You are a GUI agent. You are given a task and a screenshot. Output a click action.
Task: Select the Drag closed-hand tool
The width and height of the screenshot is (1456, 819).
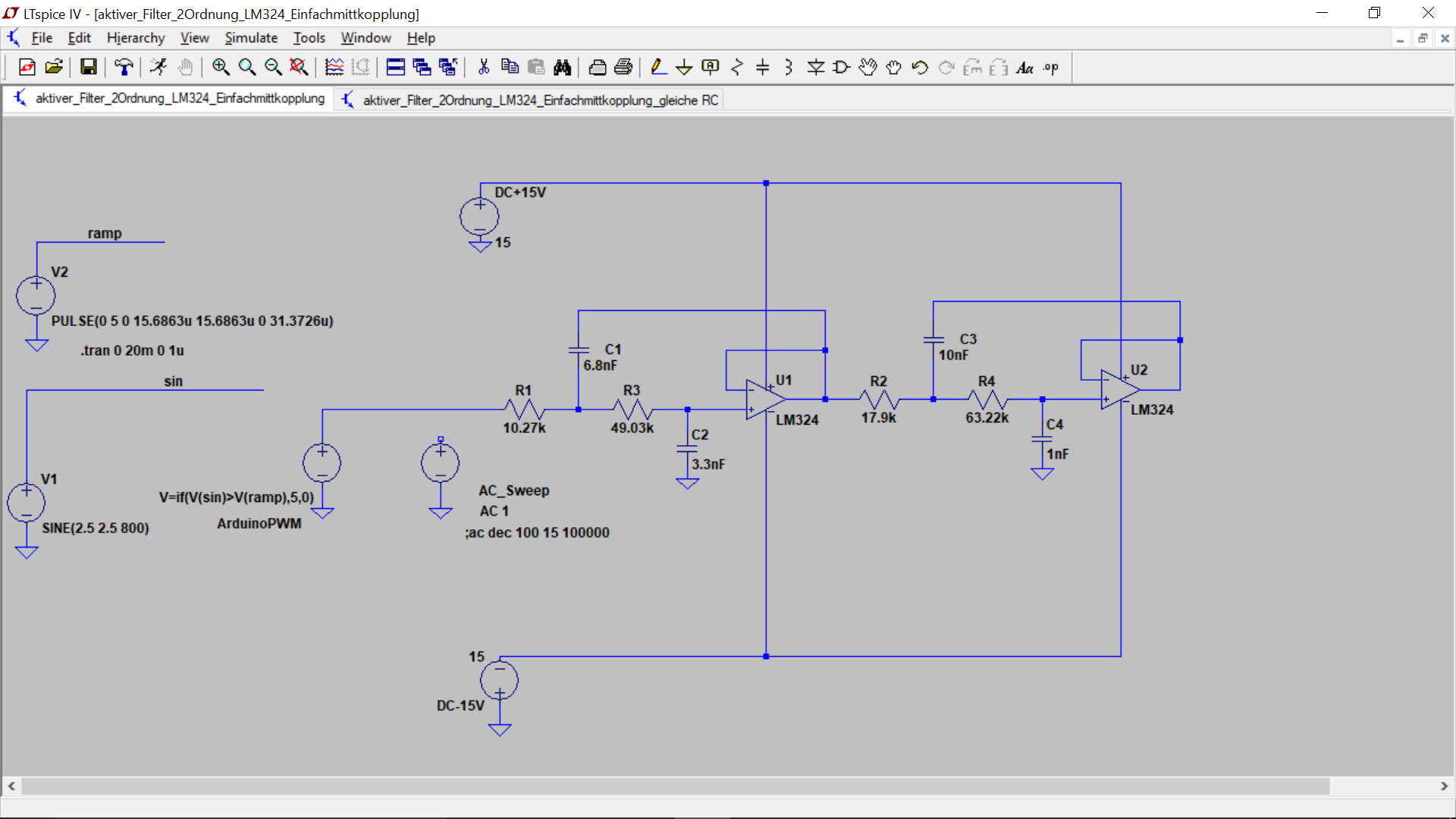click(x=894, y=67)
